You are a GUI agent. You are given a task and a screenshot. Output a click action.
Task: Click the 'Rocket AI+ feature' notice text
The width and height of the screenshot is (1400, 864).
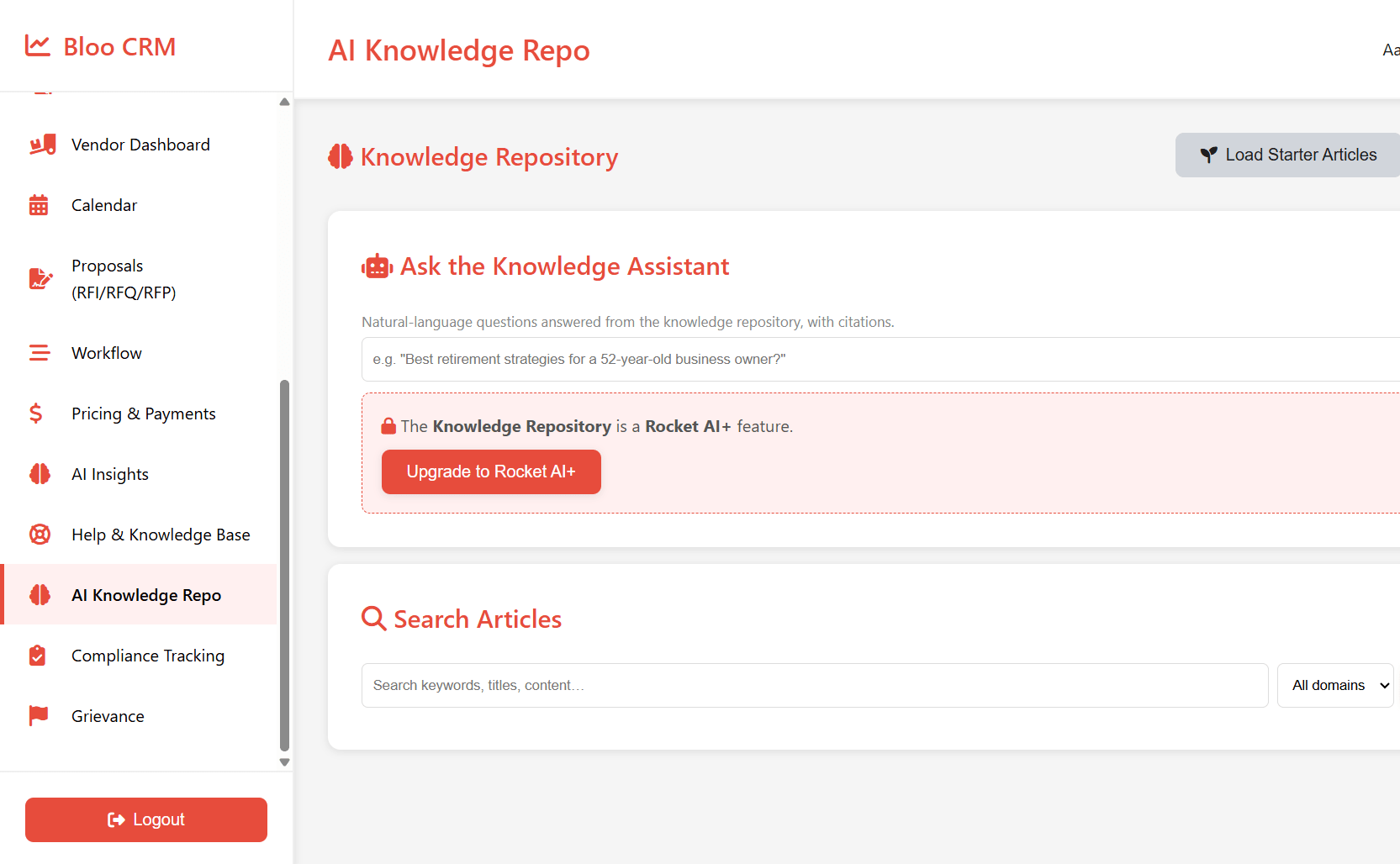(x=597, y=426)
